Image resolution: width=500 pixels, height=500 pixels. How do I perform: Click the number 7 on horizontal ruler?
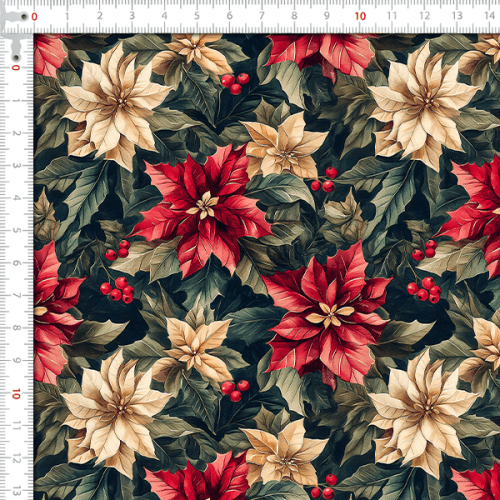[x=262, y=16]
